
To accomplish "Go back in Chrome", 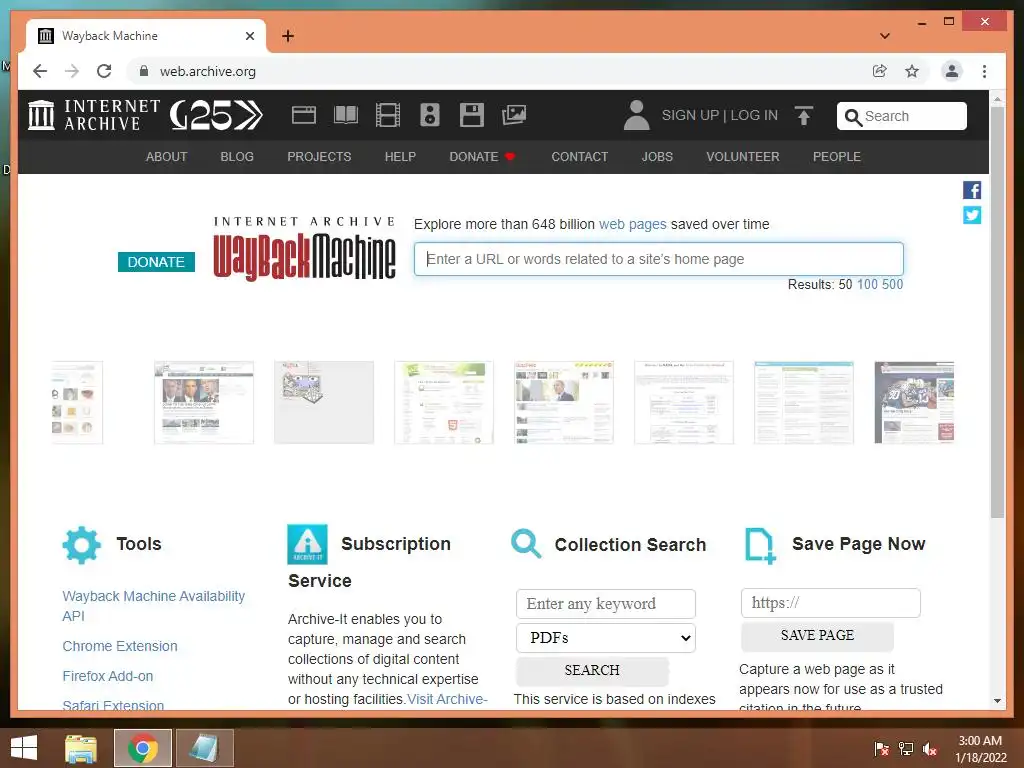I will 40,71.
